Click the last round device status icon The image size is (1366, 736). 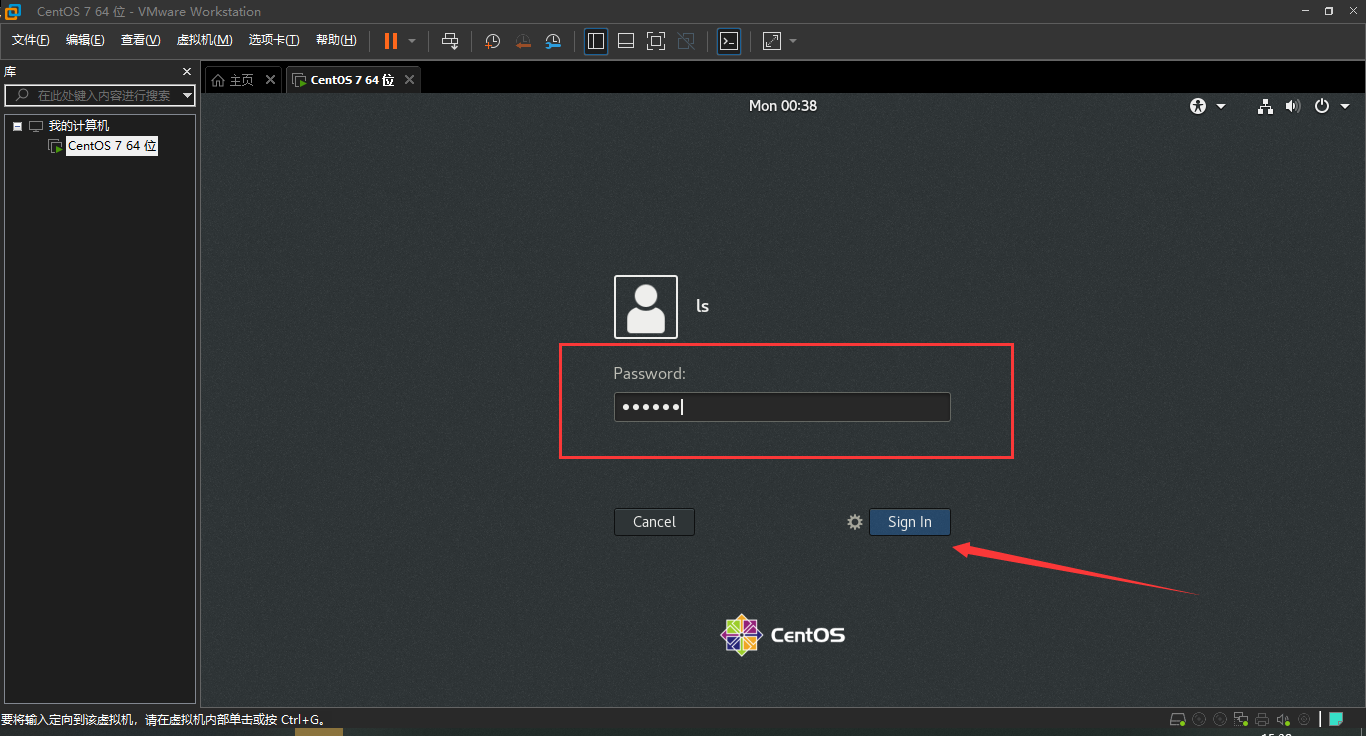pos(1304,719)
